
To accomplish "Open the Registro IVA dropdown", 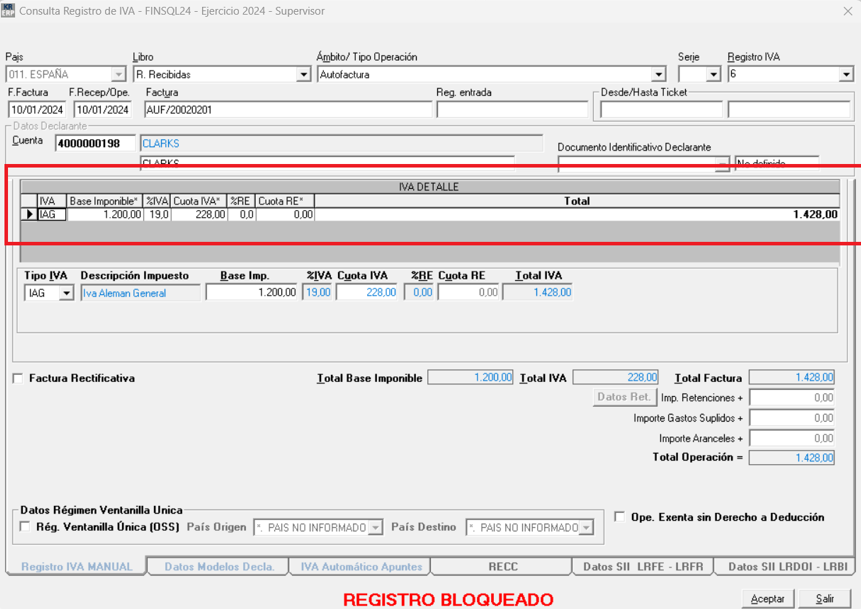I will [846, 74].
